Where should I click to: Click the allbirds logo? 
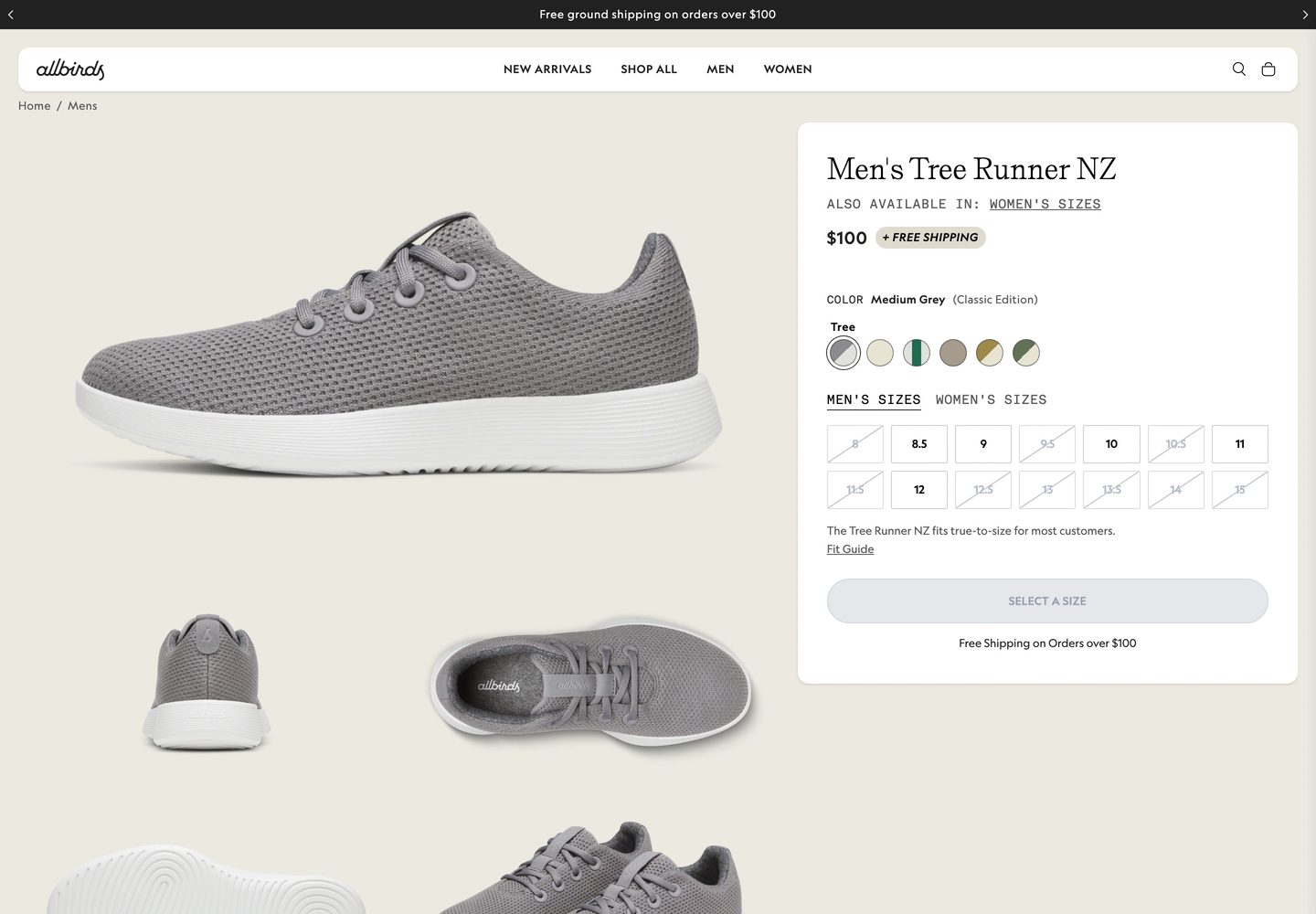pos(70,69)
